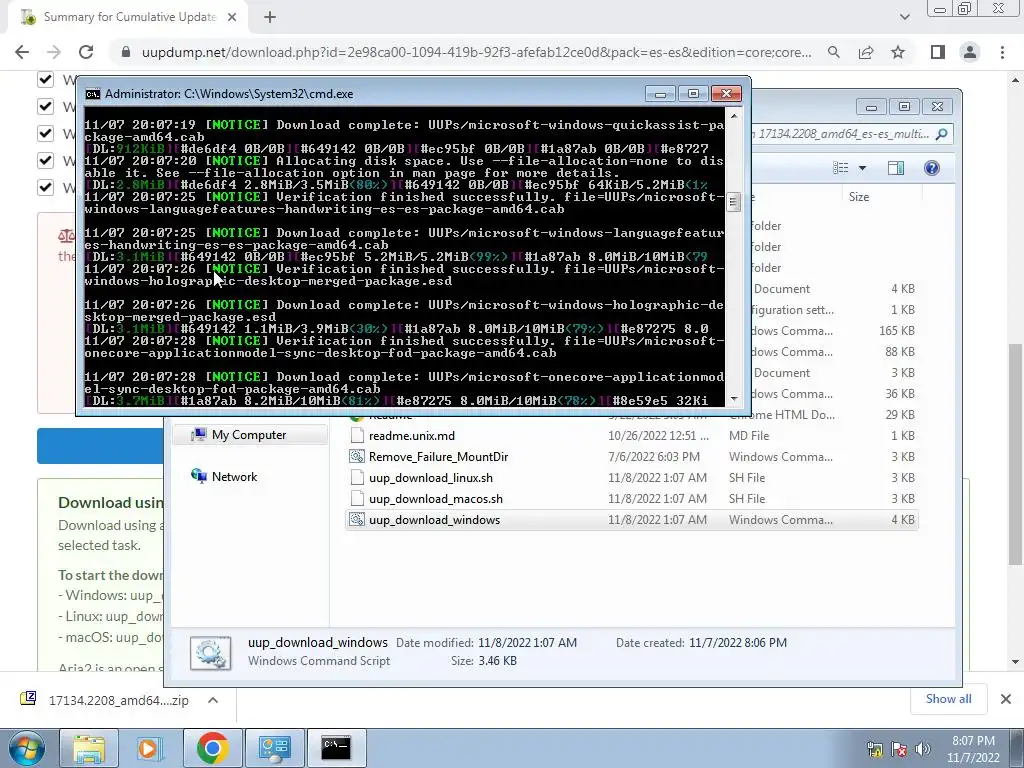The height and width of the screenshot is (768, 1024).
Task: Bookmark this page with star icon
Action: click(x=898, y=52)
